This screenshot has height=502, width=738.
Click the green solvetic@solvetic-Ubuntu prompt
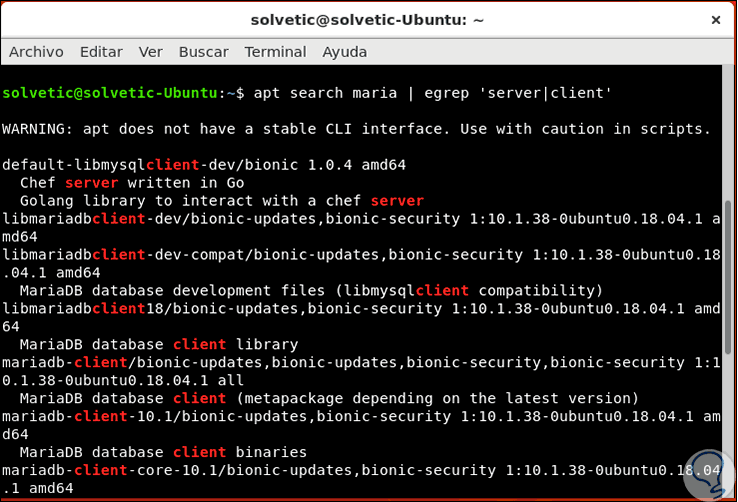(x=110, y=93)
